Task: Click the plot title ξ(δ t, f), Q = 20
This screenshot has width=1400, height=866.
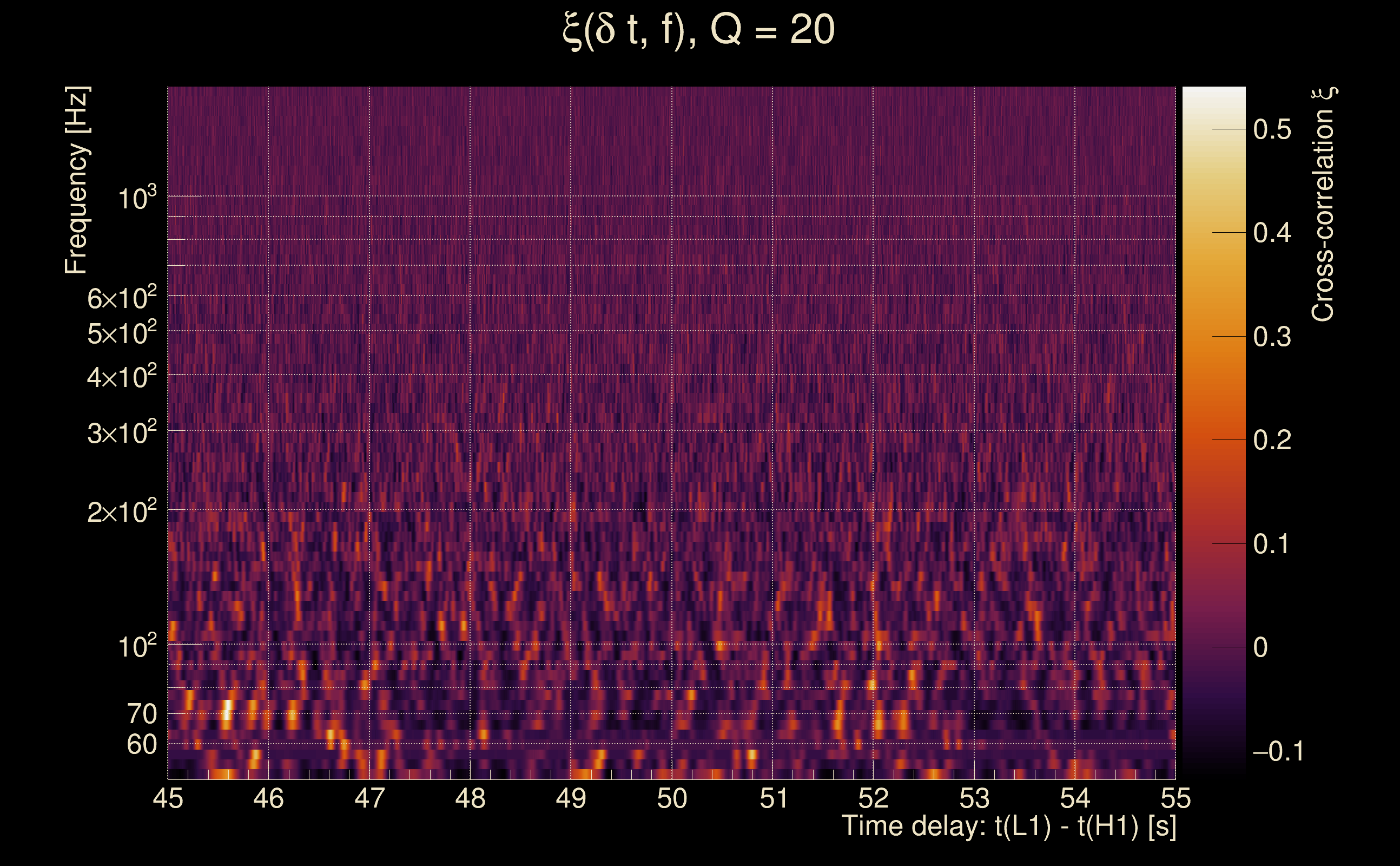Action: (698, 30)
